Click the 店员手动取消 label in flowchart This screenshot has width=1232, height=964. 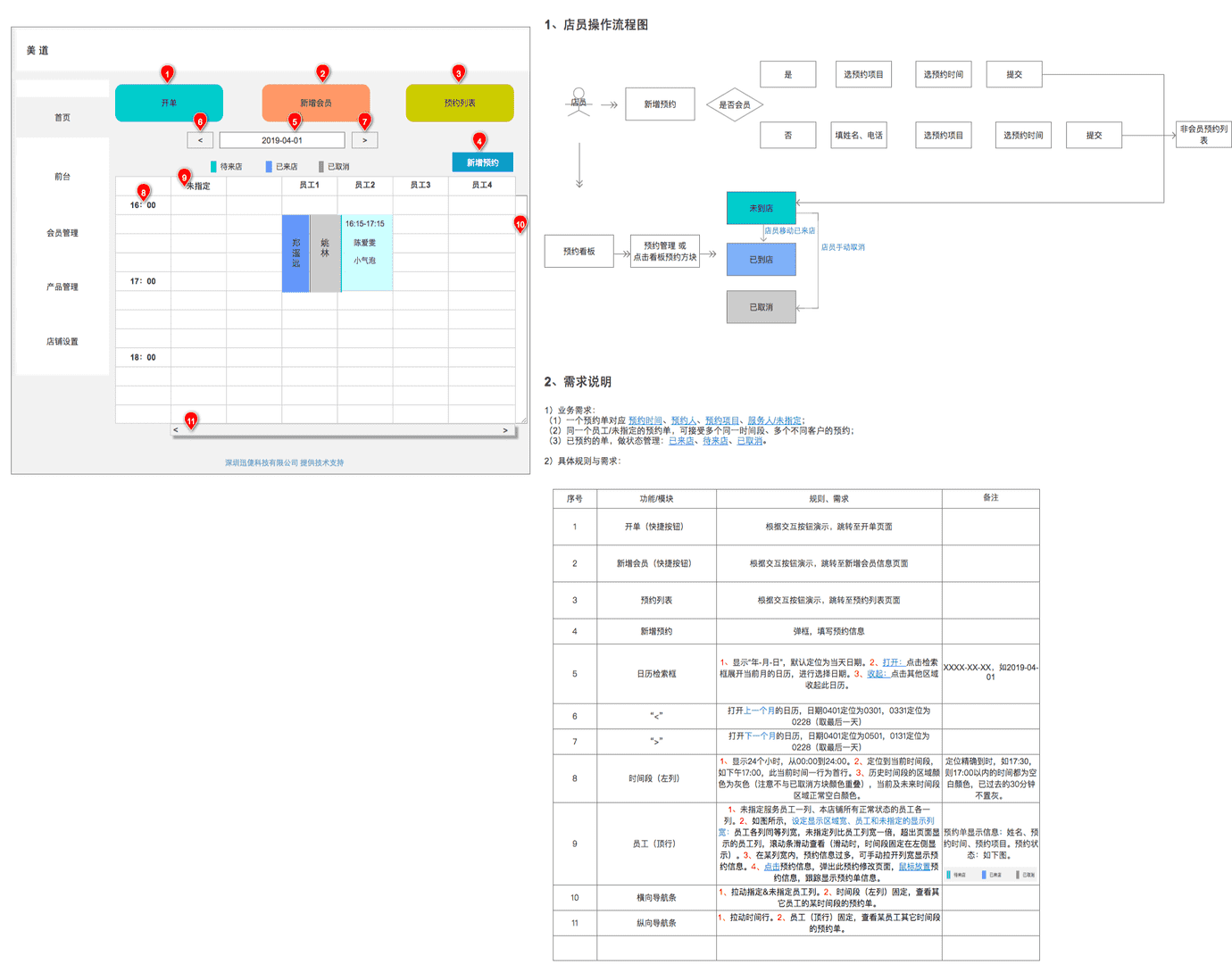843,247
